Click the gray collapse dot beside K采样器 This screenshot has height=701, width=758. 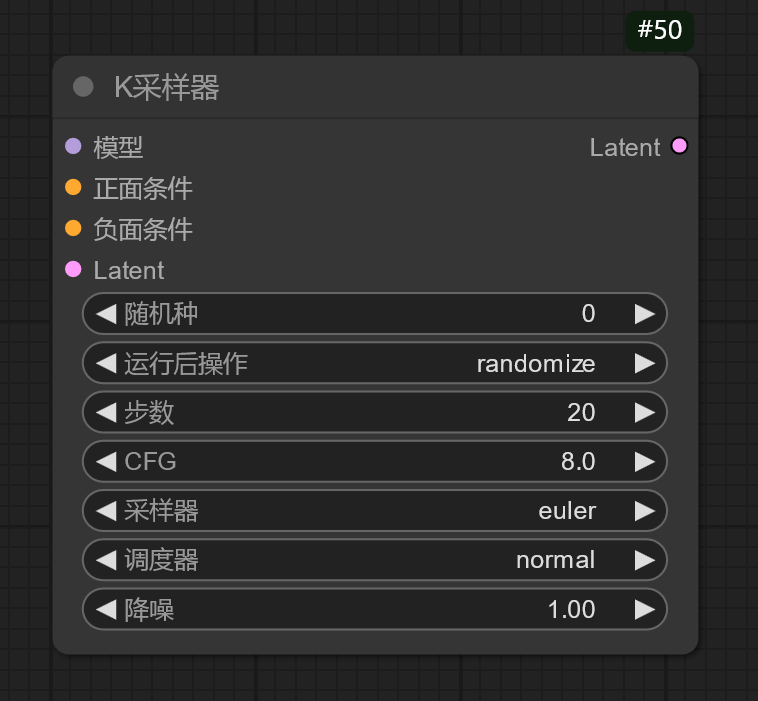84,88
